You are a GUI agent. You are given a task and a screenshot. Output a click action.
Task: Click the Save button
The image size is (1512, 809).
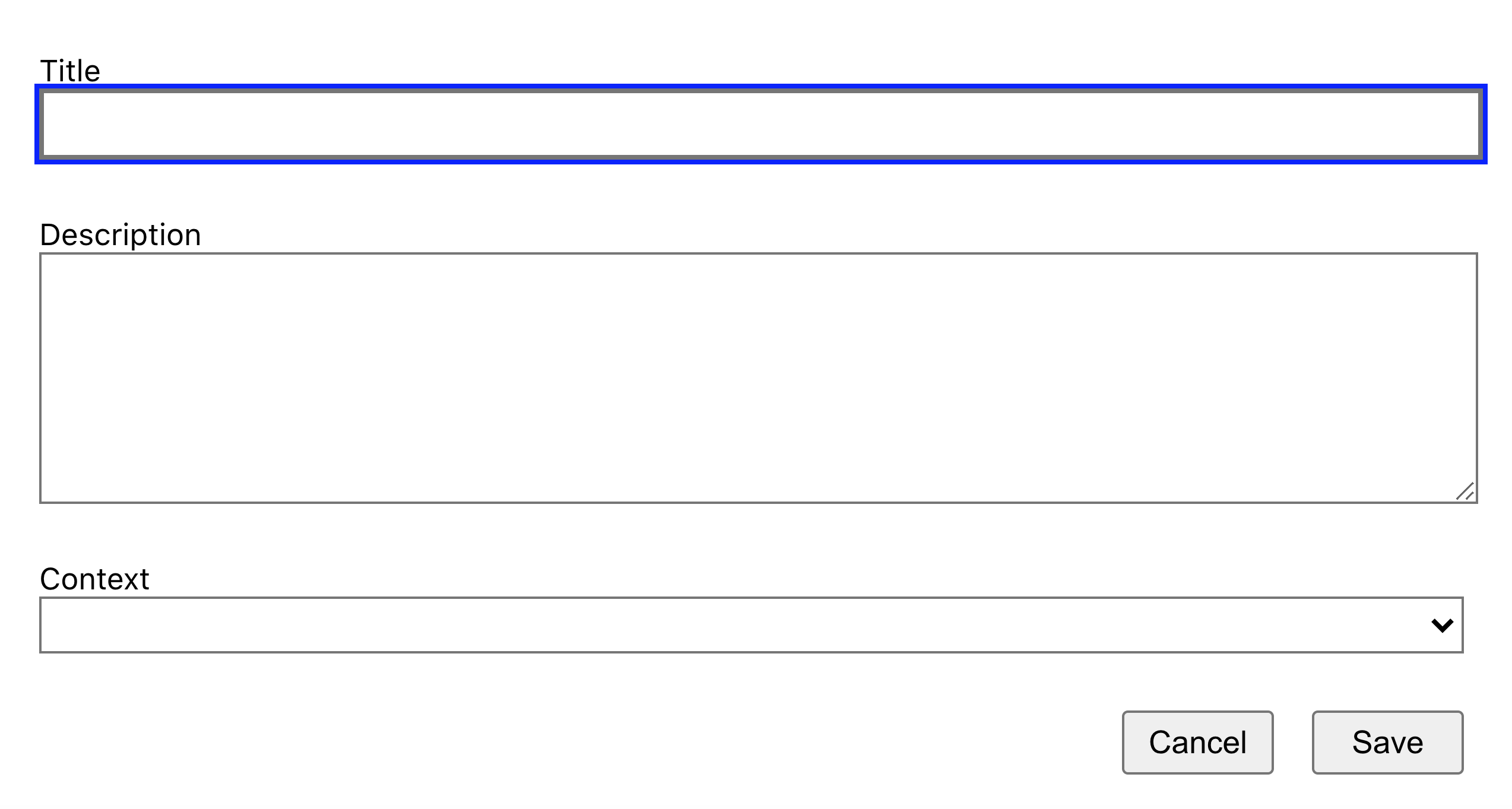pos(1387,742)
